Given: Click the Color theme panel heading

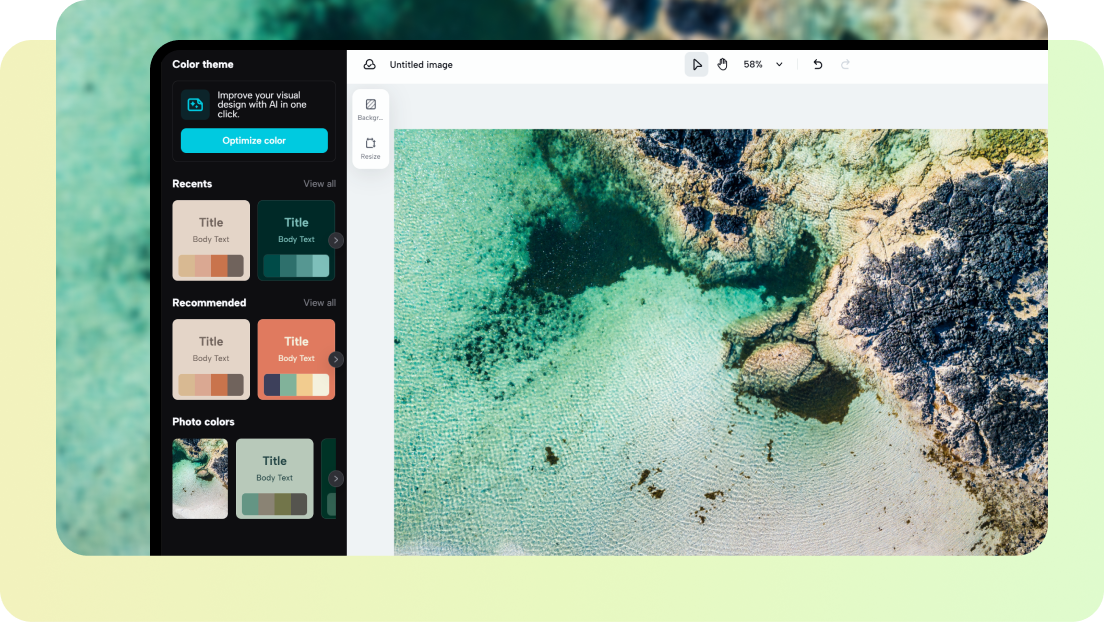Looking at the screenshot, I should click(x=203, y=64).
